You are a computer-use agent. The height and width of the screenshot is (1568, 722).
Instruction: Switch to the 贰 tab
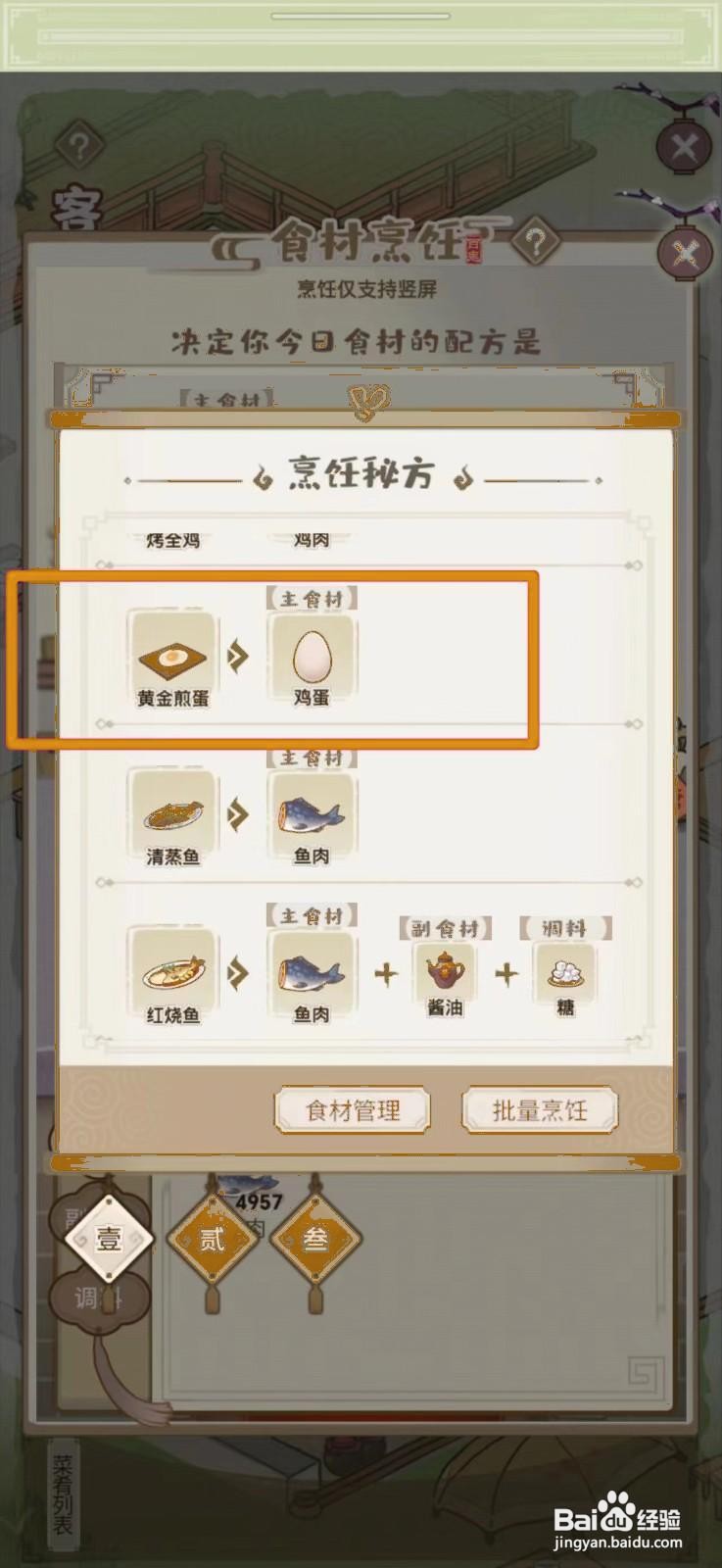tap(213, 1240)
